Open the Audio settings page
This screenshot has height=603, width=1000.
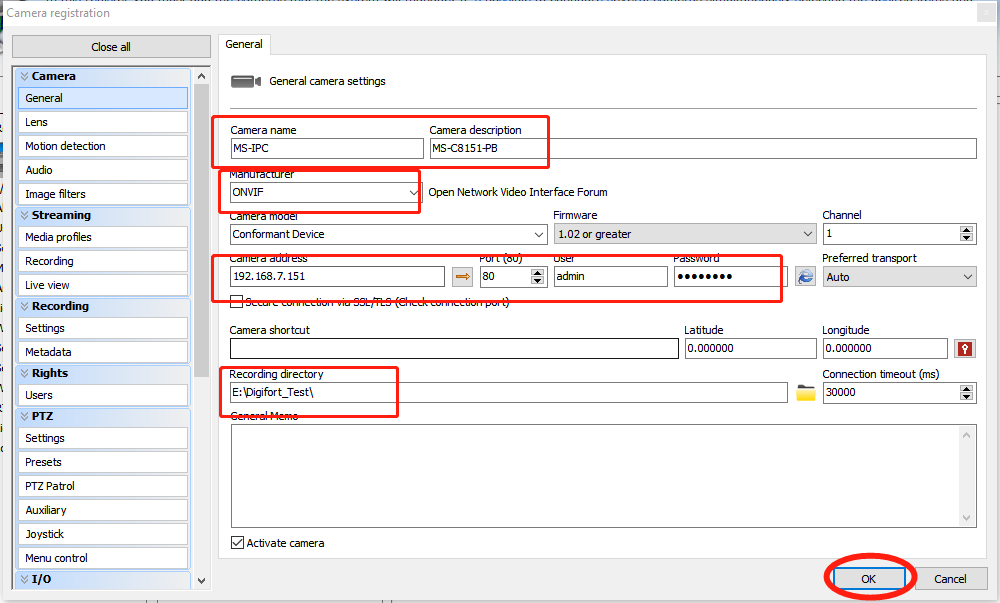(103, 170)
